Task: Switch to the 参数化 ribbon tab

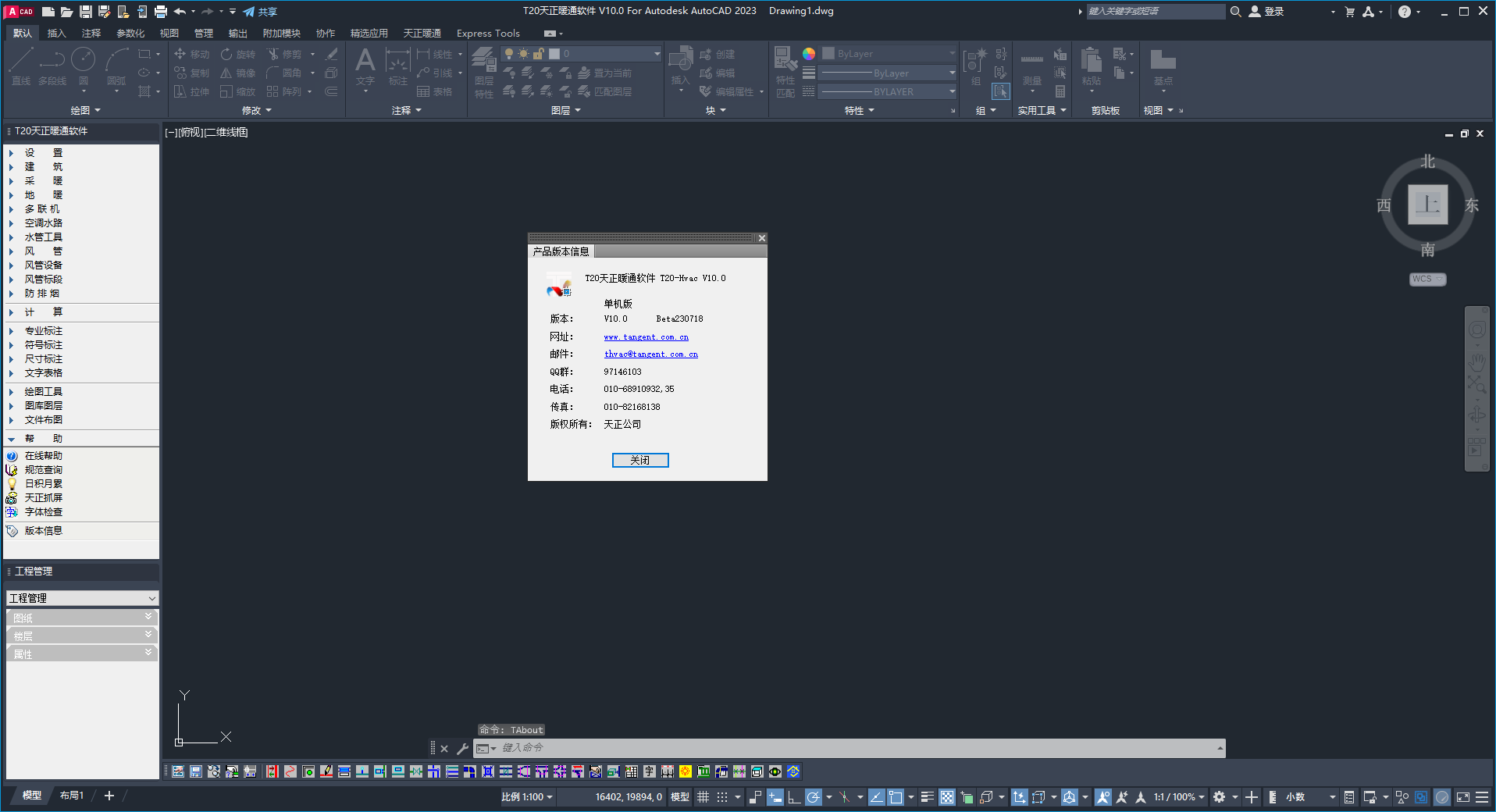Action: click(130, 34)
